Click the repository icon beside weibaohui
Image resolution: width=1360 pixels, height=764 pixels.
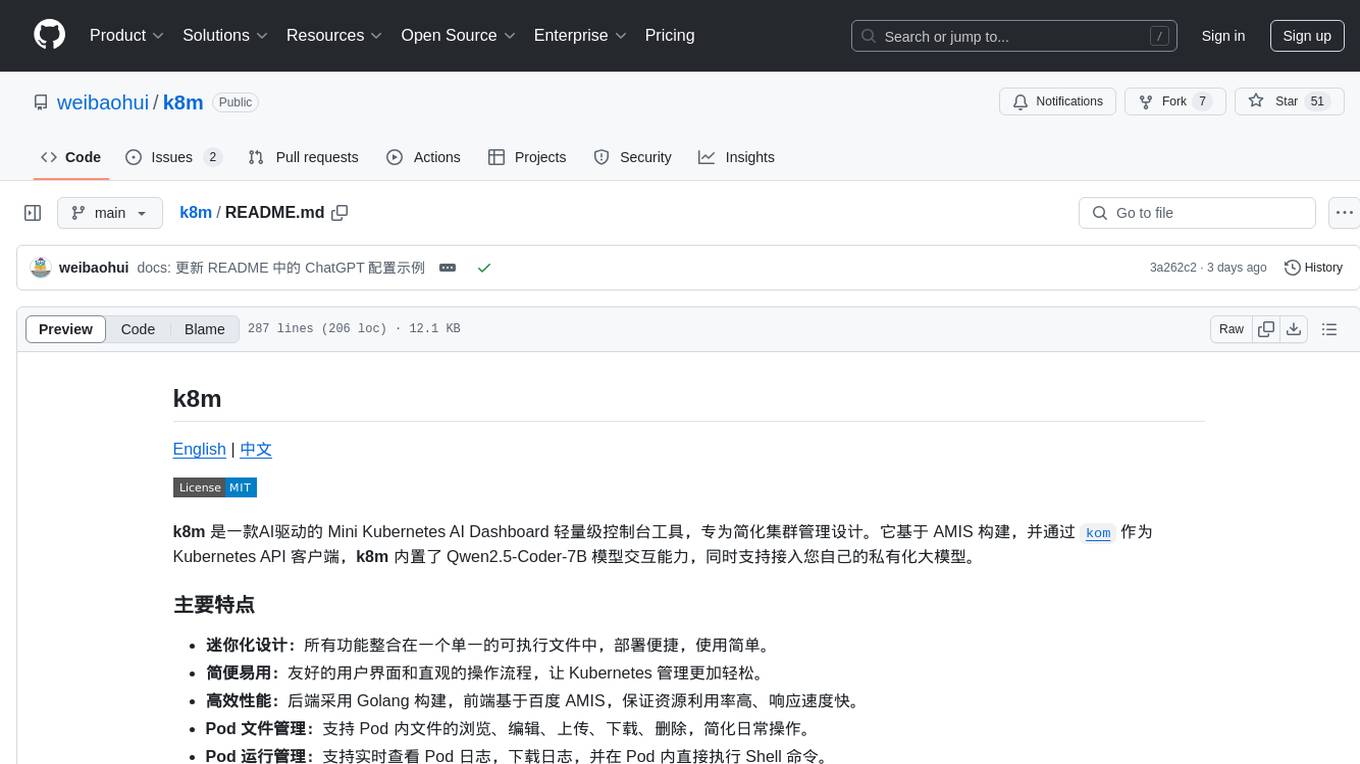41,102
